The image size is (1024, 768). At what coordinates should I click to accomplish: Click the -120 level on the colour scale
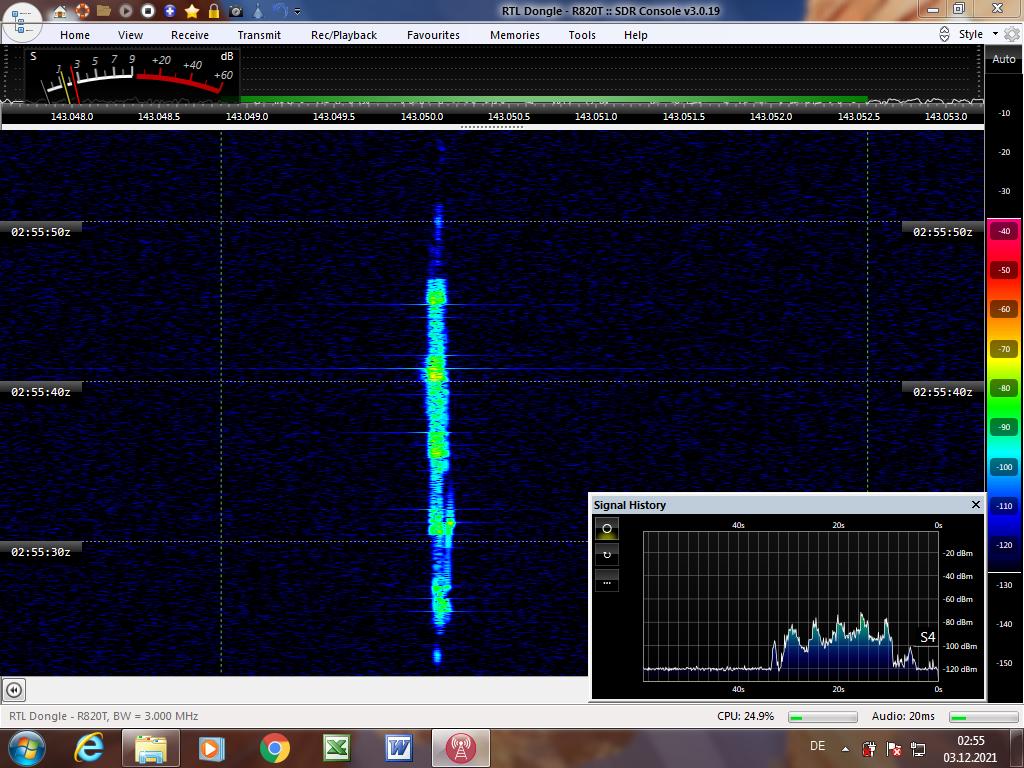pos(1004,545)
